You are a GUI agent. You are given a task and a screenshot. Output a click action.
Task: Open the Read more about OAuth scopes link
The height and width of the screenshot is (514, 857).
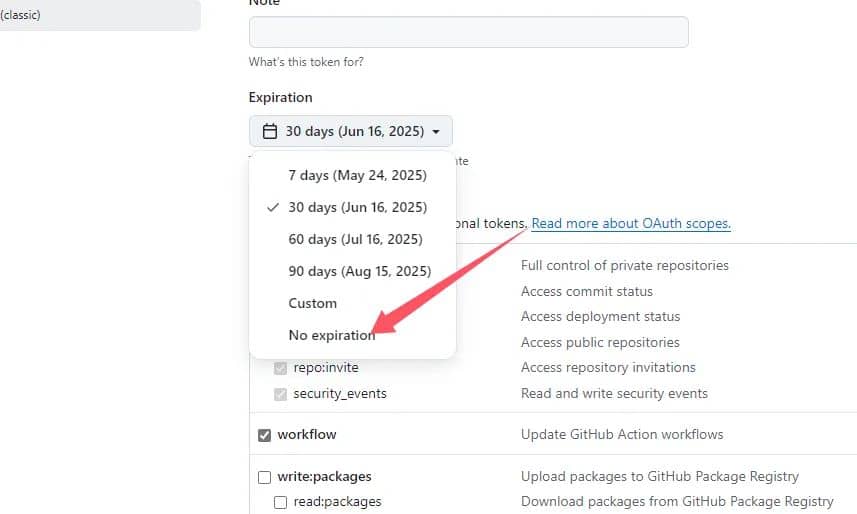[x=631, y=224]
